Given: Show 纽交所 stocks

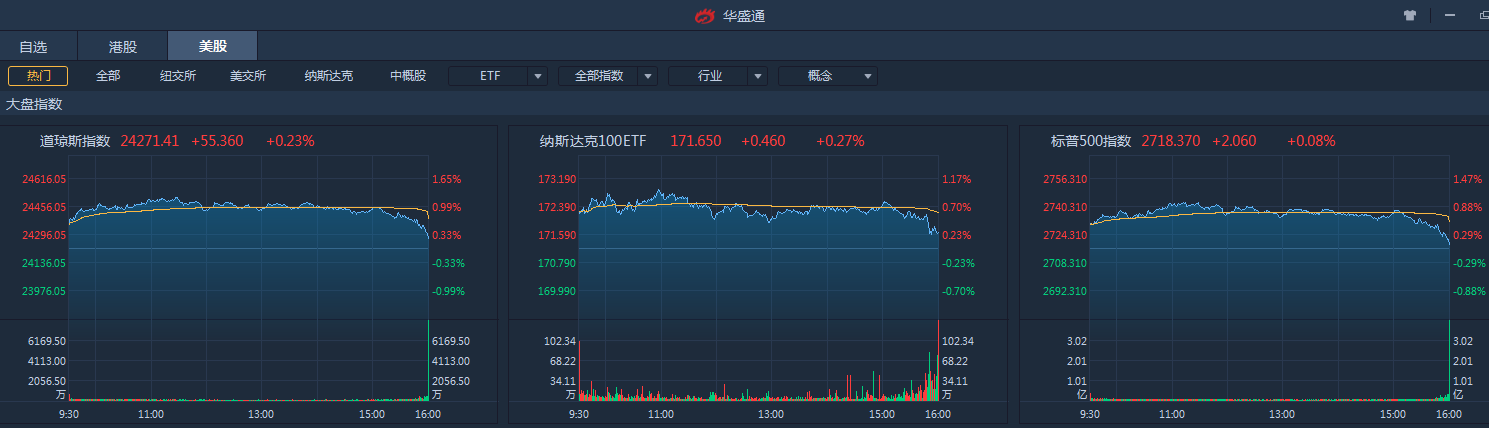Looking at the screenshot, I should (178, 76).
